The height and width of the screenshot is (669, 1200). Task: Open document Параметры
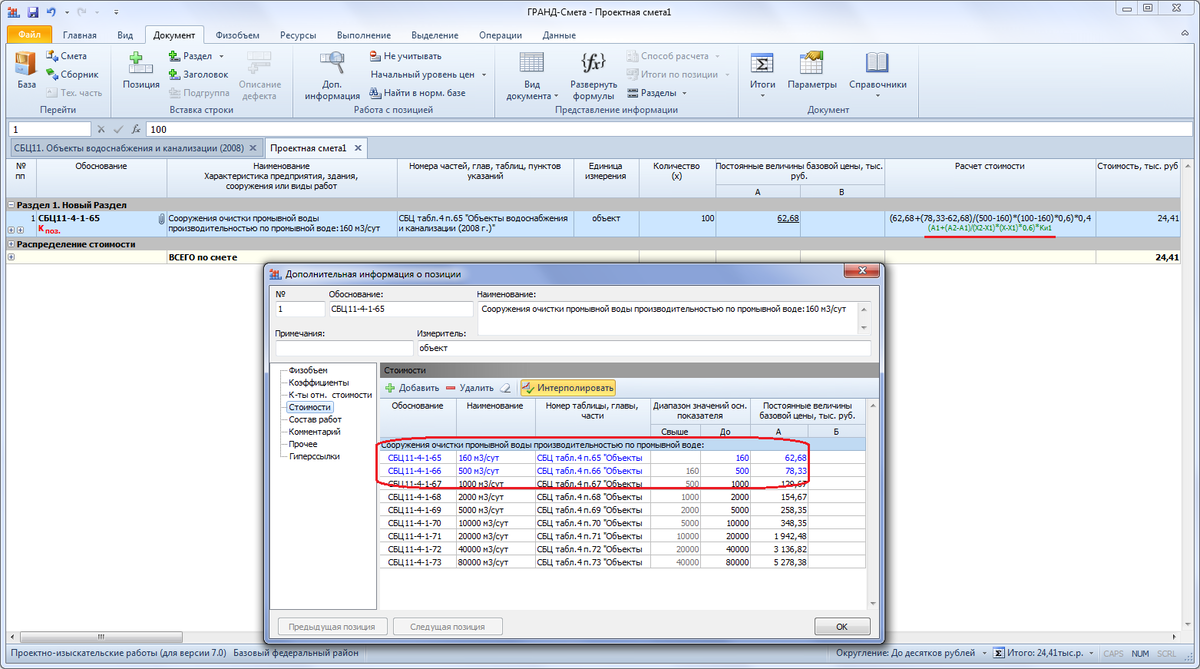coord(812,71)
